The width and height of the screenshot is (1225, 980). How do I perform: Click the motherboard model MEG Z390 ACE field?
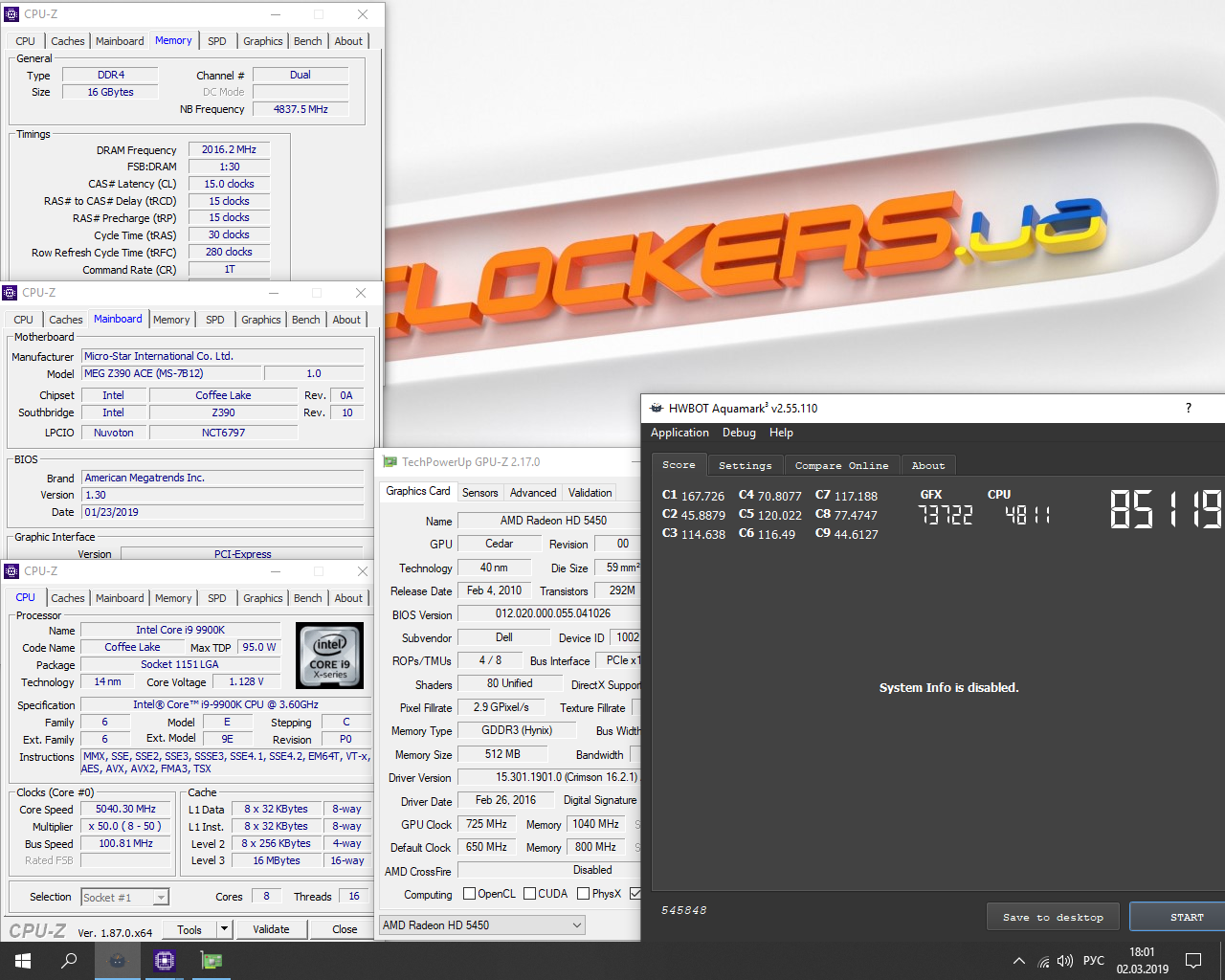170,373
